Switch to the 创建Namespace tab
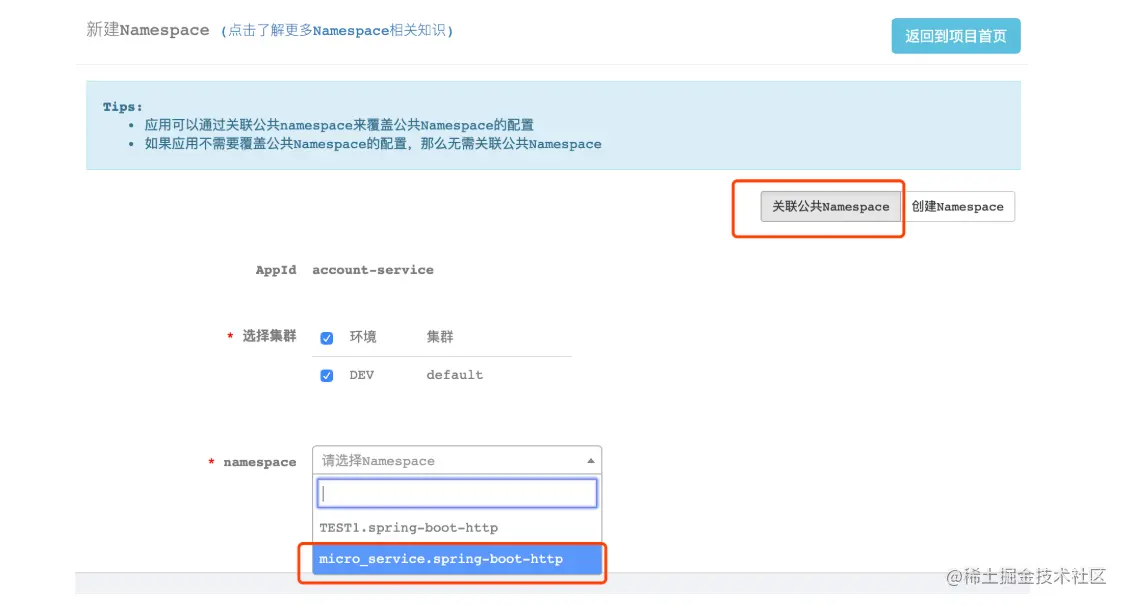This screenshot has width=1125, height=605. tap(957, 207)
